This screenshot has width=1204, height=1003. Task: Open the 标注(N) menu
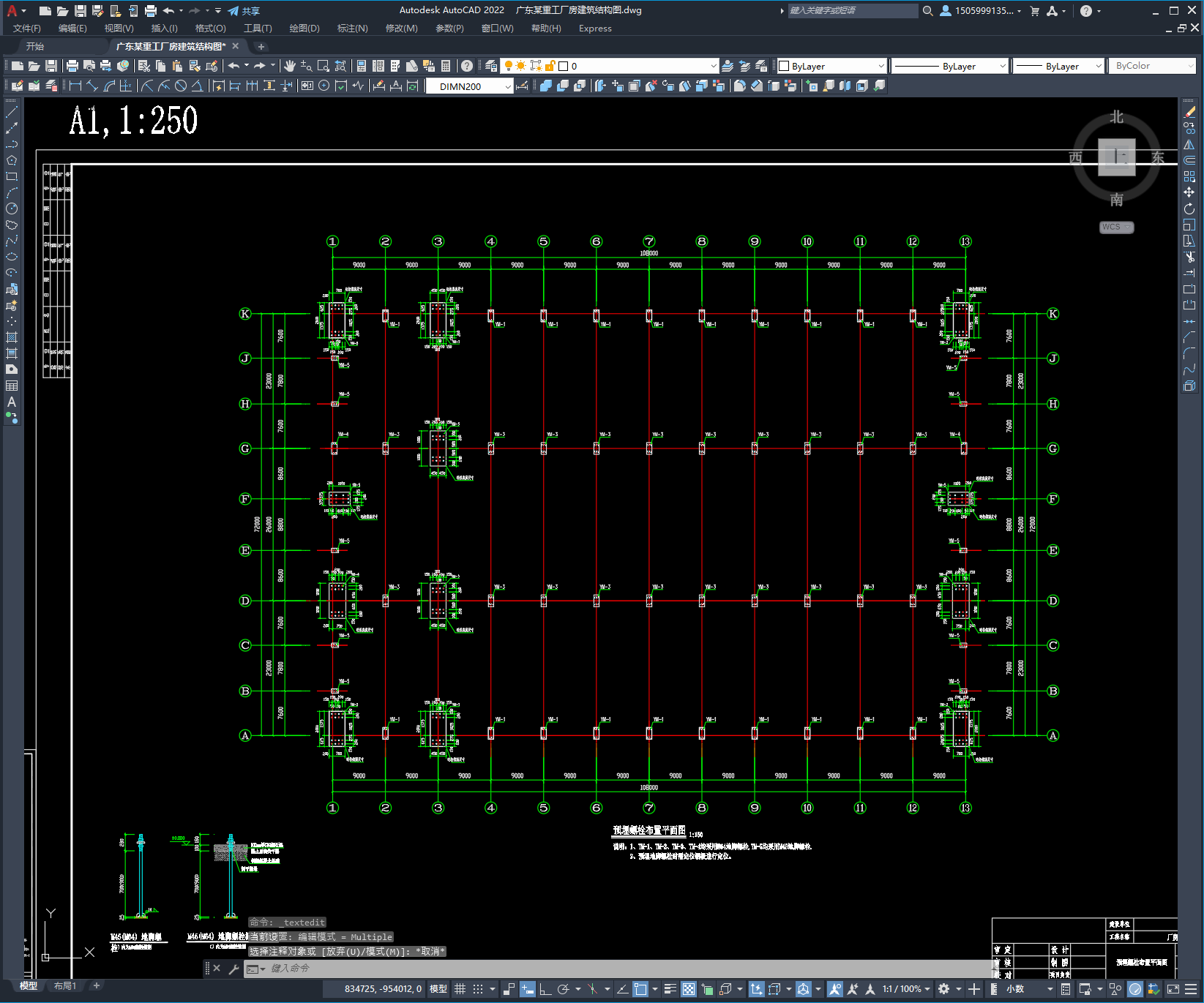point(352,28)
